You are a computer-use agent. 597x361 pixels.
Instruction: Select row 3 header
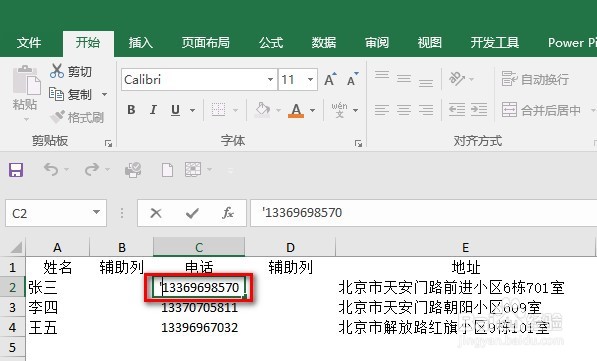click(13, 307)
